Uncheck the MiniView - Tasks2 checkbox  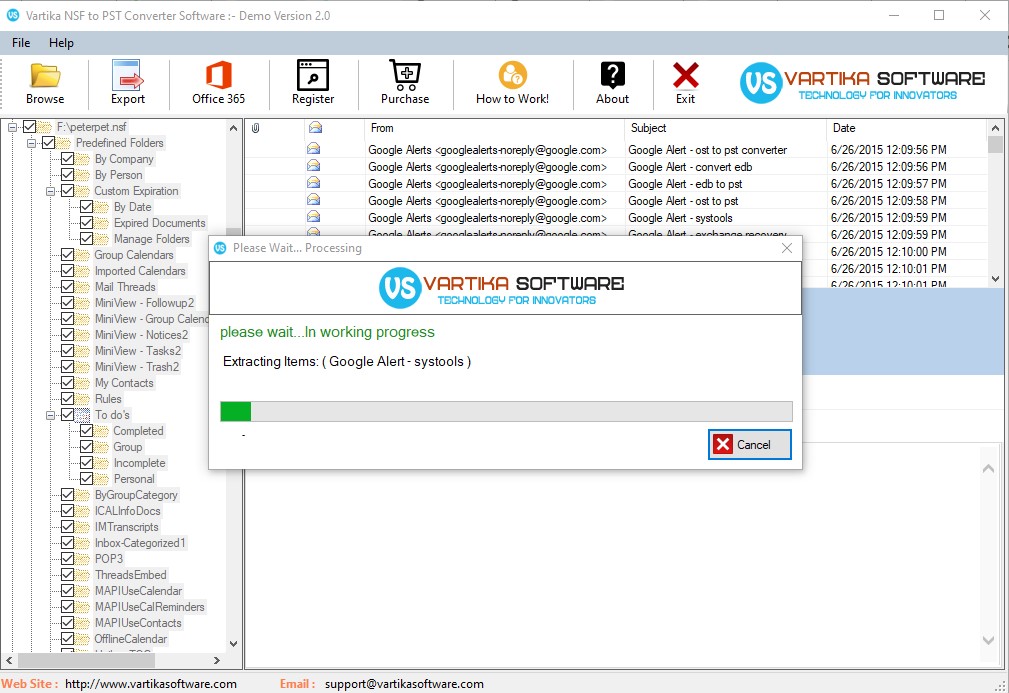[68, 351]
